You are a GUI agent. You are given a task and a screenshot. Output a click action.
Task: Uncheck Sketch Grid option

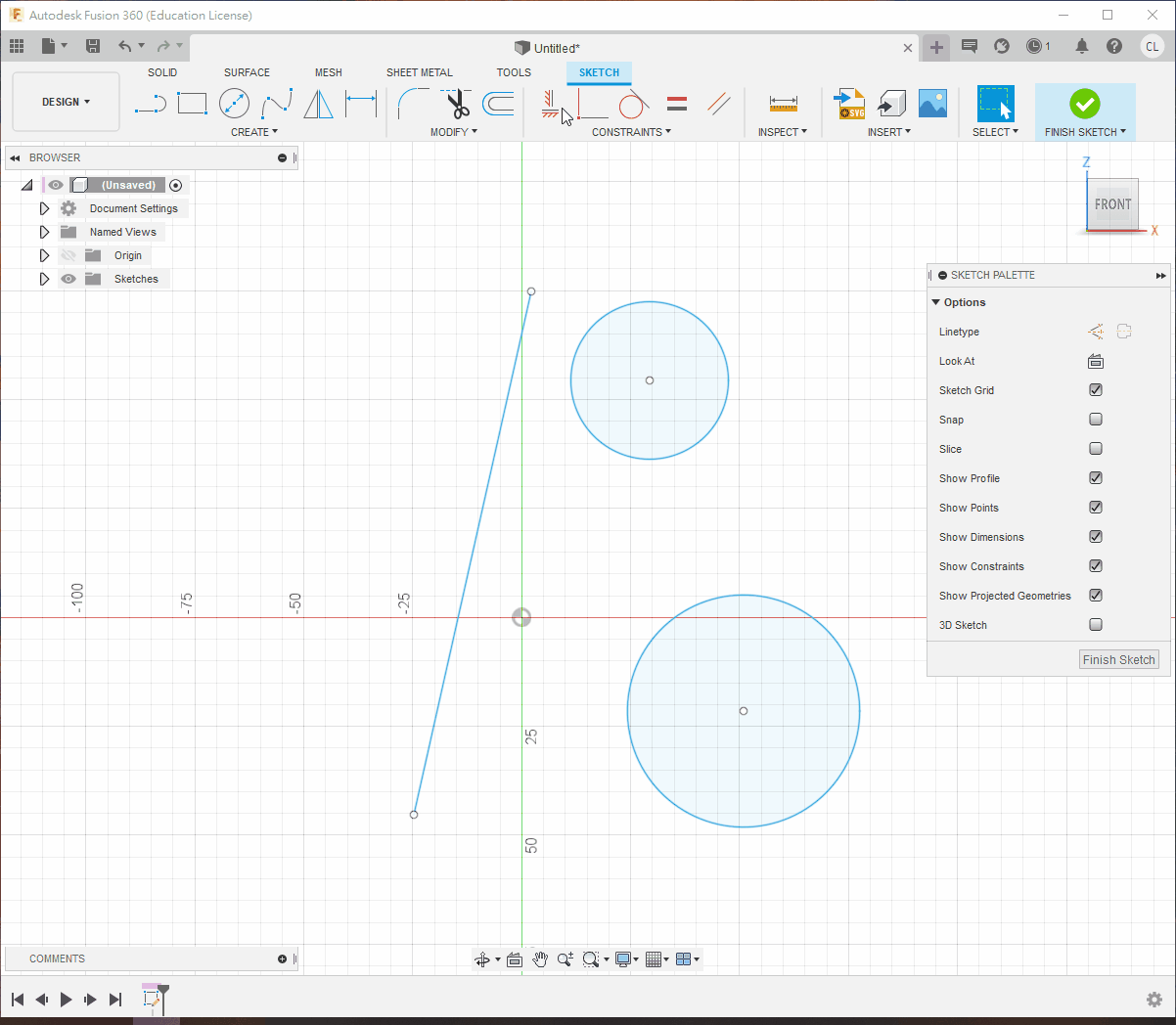click(x=1096, y=390)
